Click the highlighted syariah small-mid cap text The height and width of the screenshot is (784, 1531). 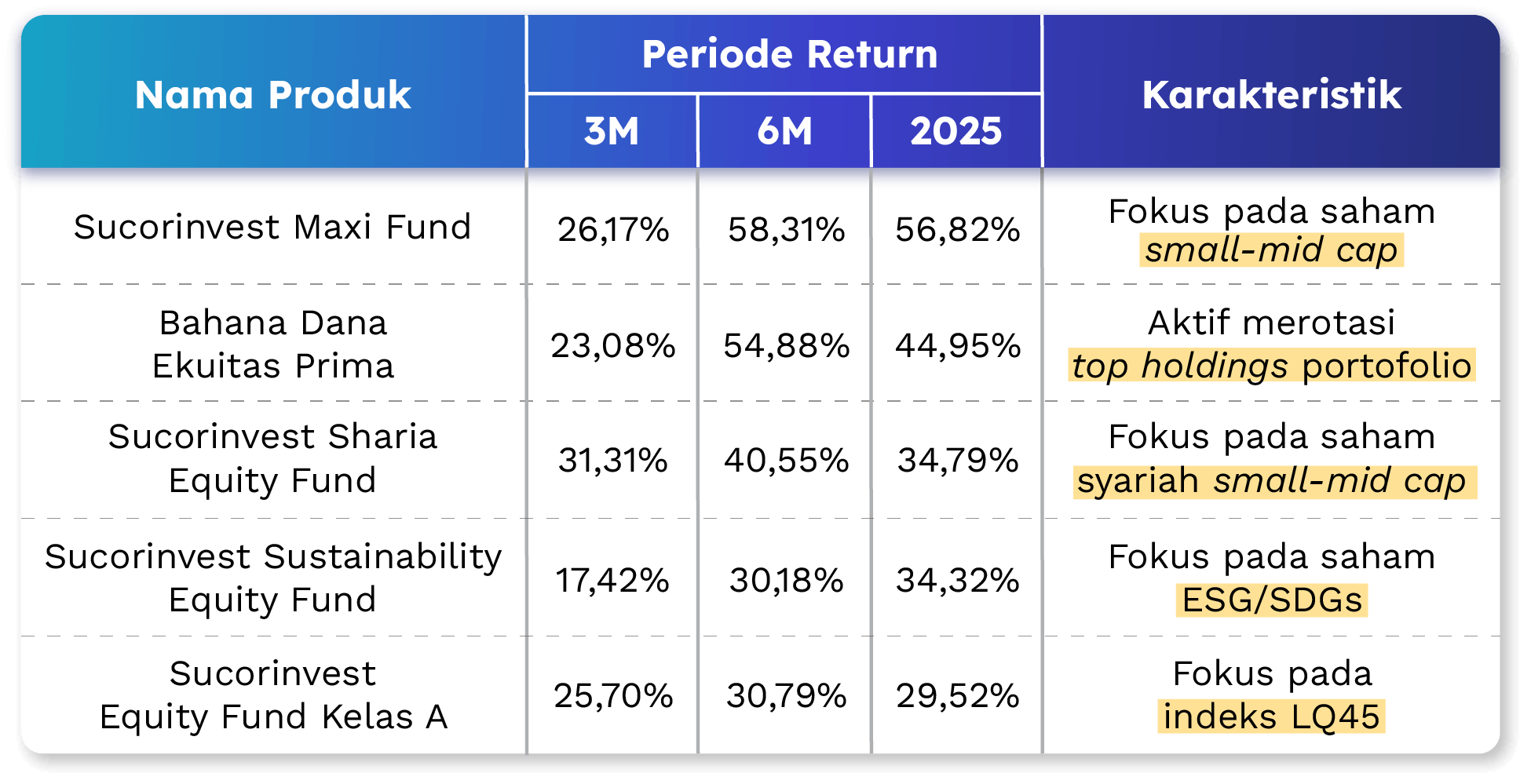point(1271,481)
